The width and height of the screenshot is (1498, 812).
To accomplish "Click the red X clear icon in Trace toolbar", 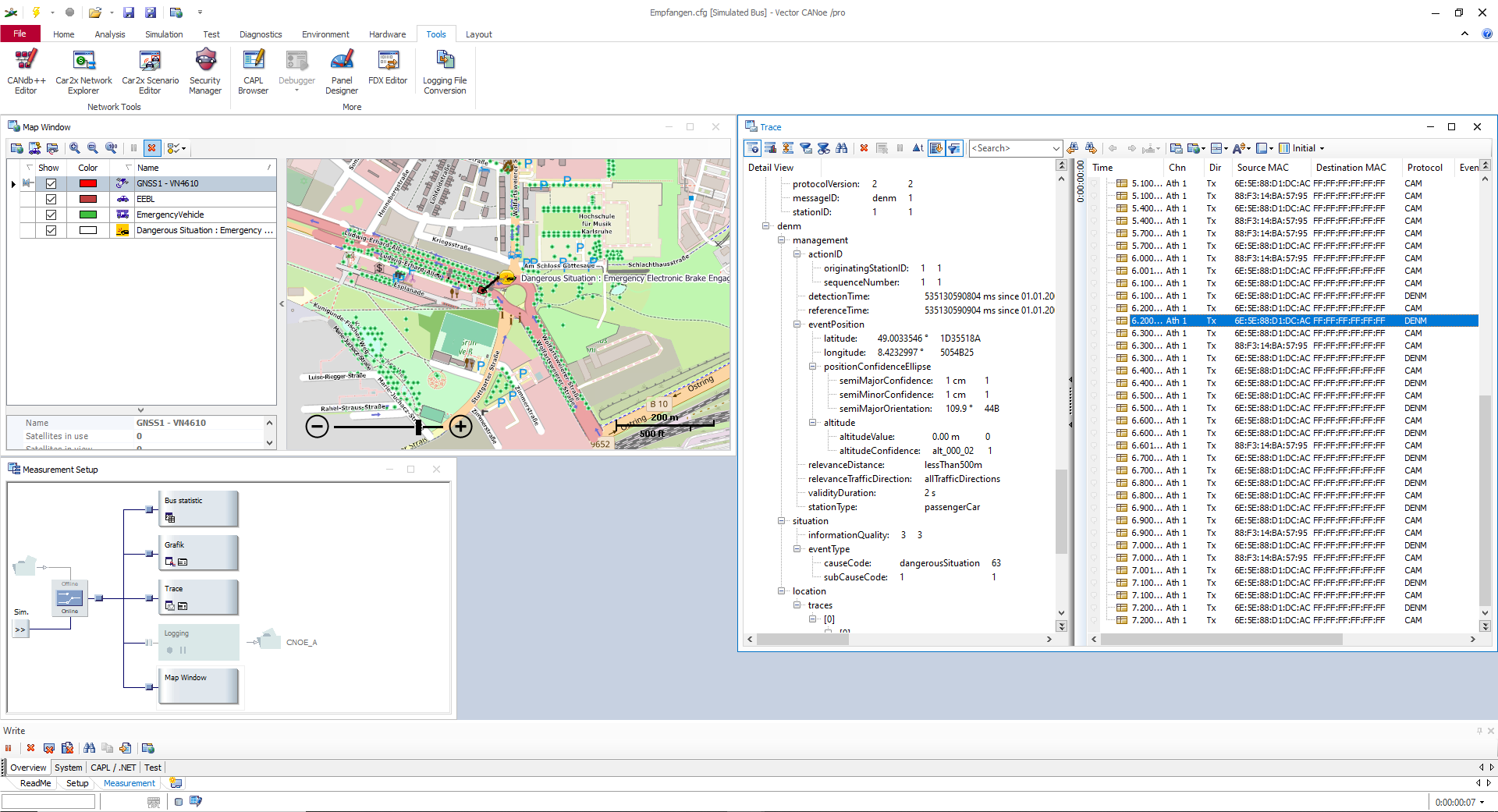I will pos(864,148).
